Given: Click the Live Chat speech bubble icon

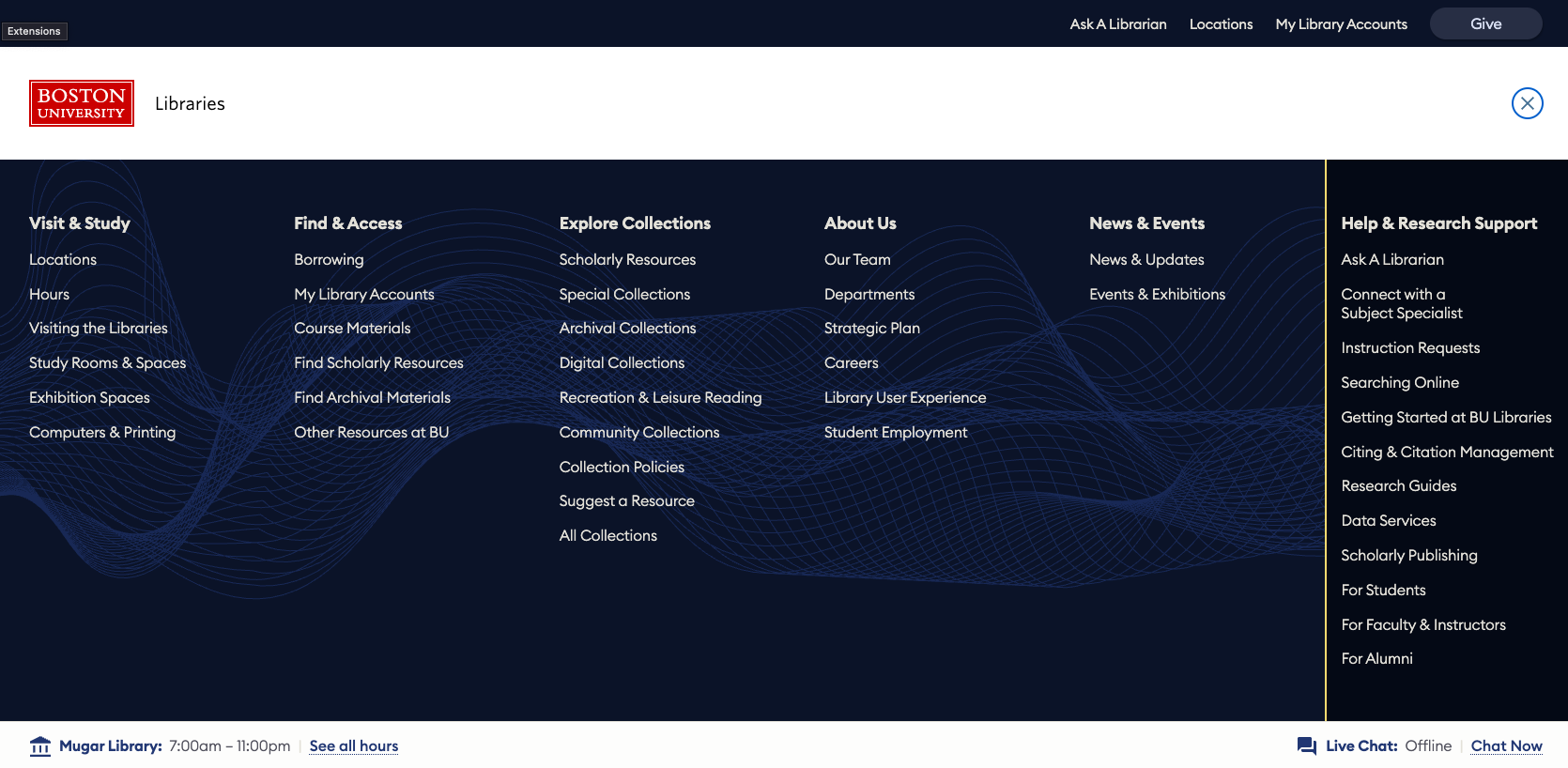Looking at the screenshot, I should coord(1307,746).
